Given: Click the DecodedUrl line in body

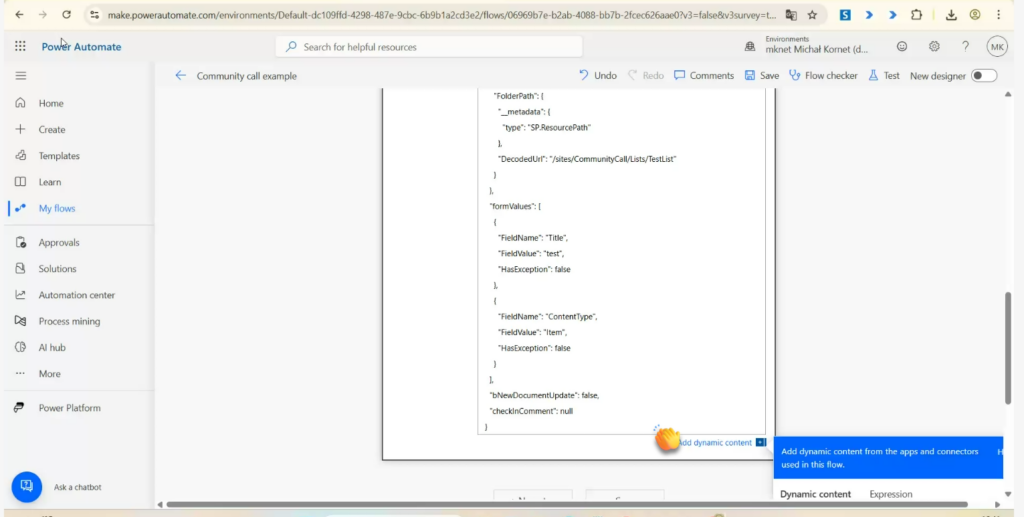Looking at the screenshot, I should [x=587, y=159].
